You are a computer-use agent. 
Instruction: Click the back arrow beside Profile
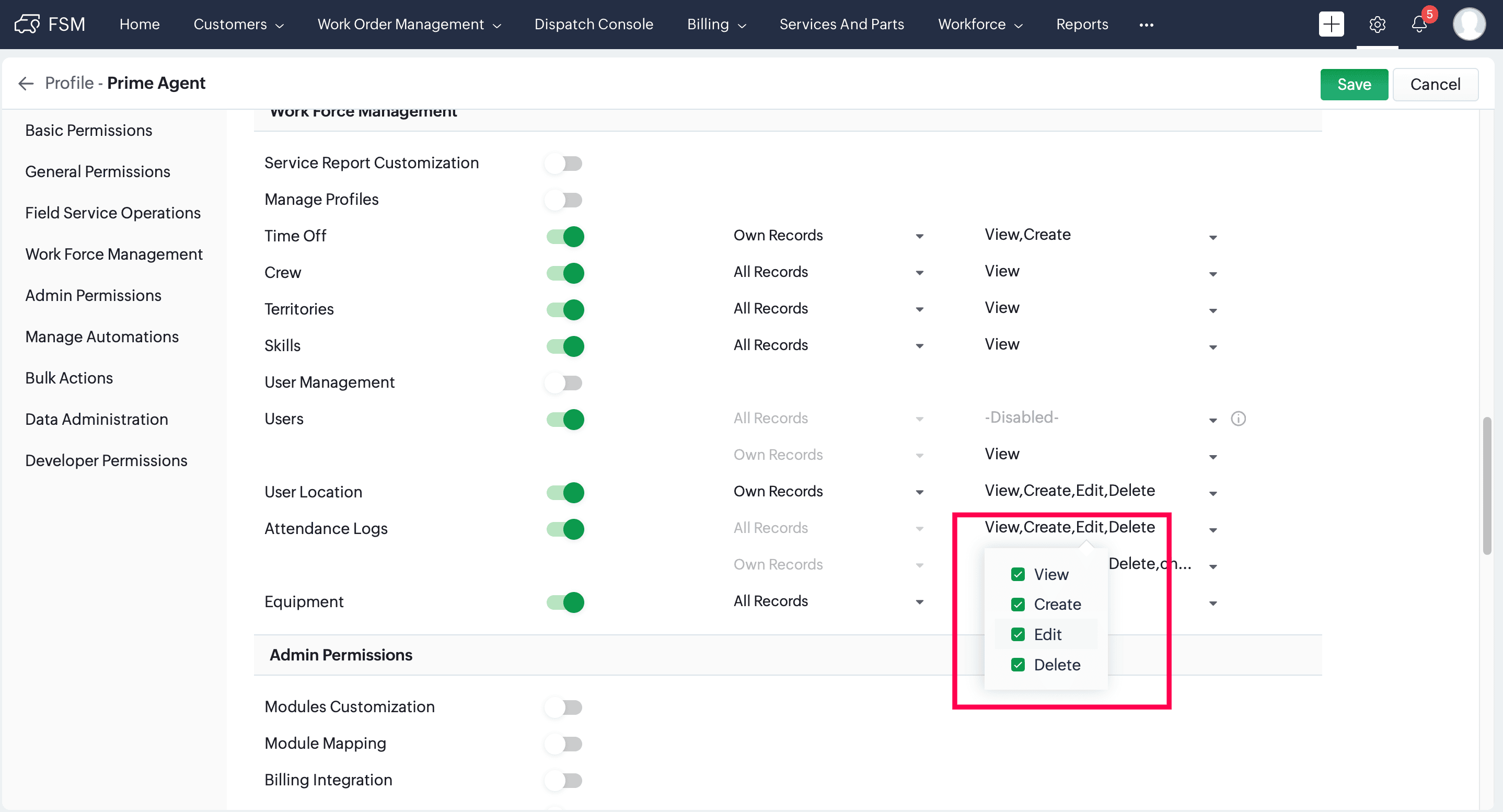point(26,84)
